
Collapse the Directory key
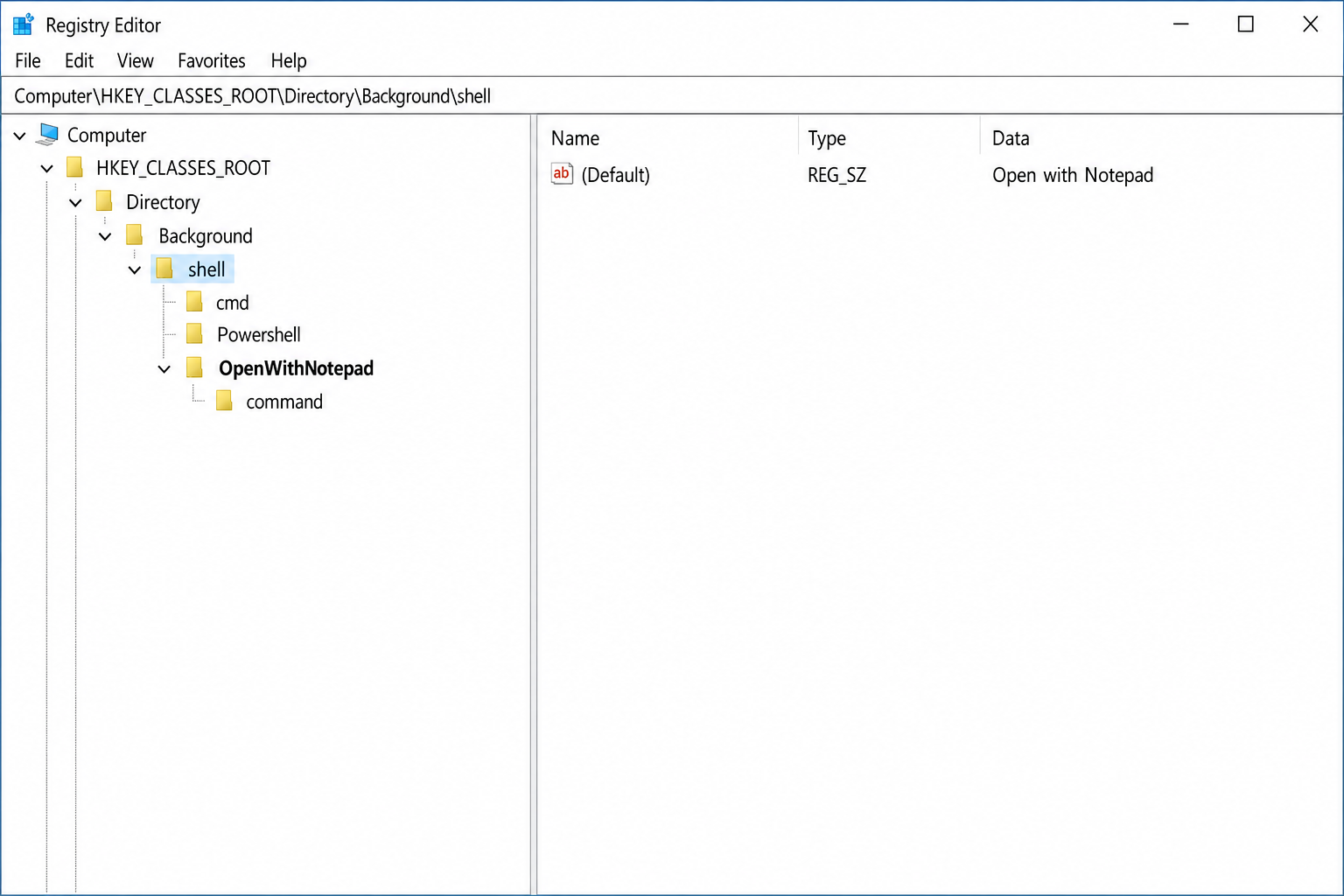click(x=76, y=202)
